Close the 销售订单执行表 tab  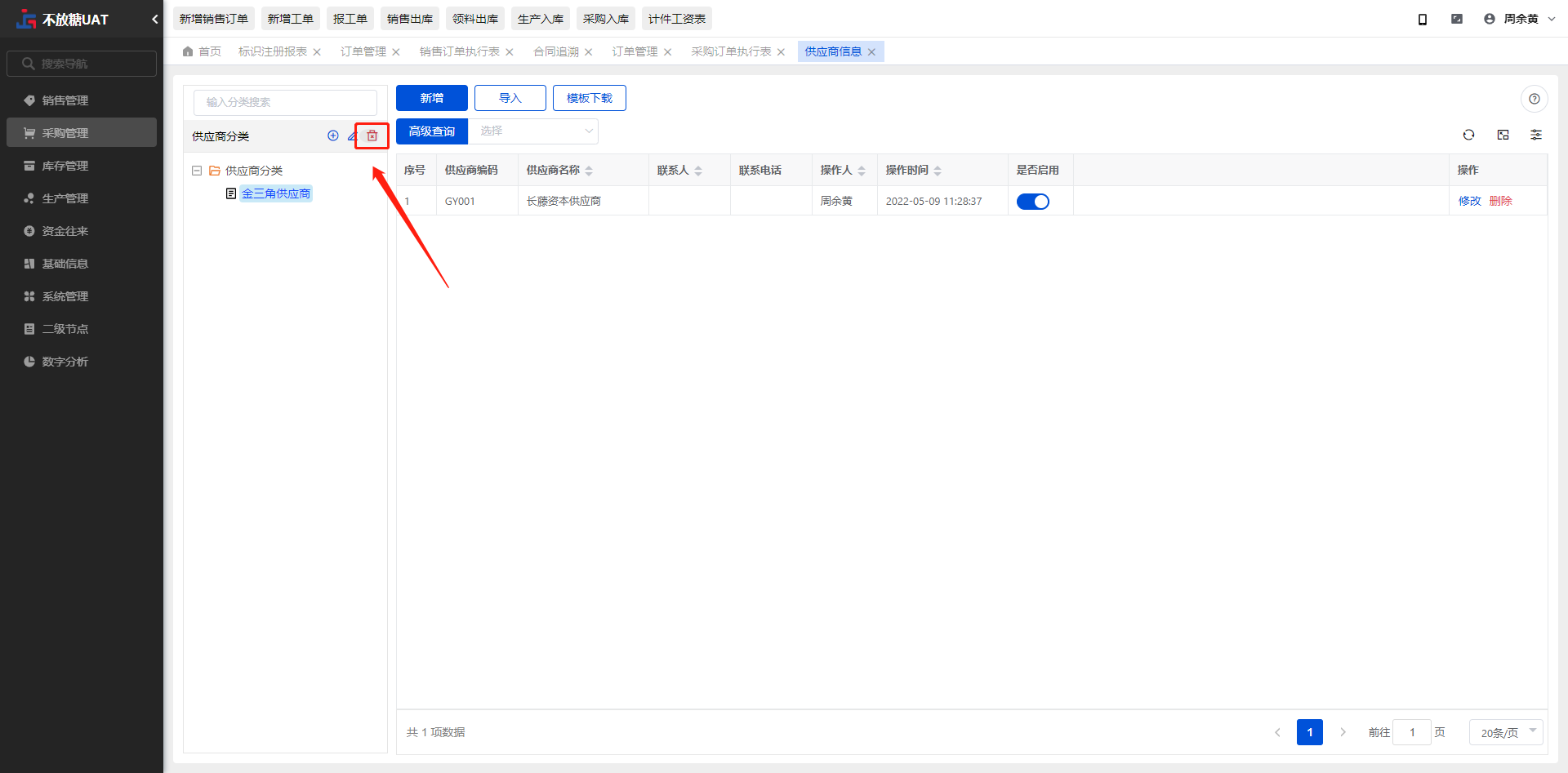[510, 51]
